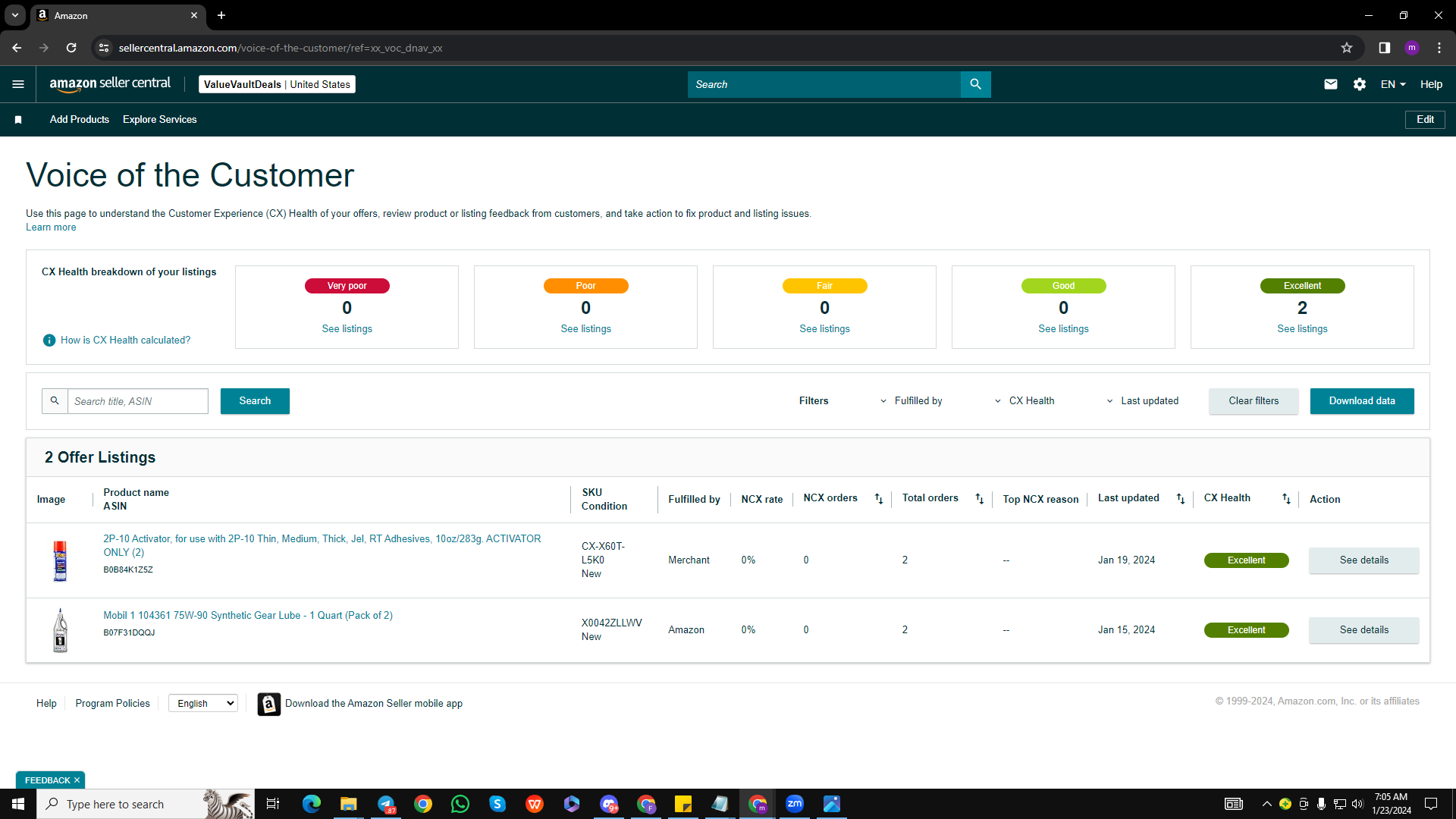
Task: Click the bookmark flag icon
Action: (18, 120)
